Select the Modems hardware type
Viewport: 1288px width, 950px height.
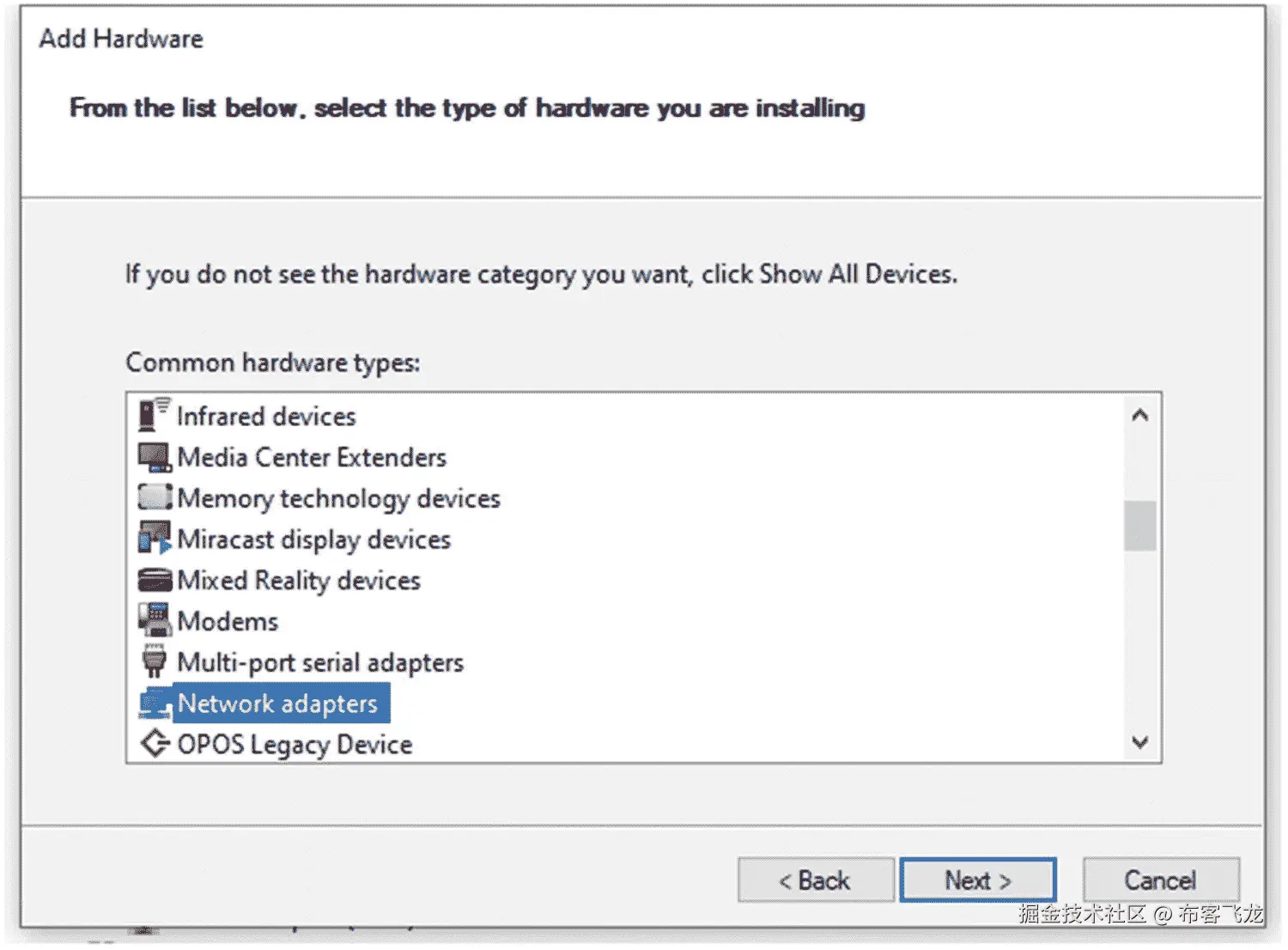[x=228, y=621]
